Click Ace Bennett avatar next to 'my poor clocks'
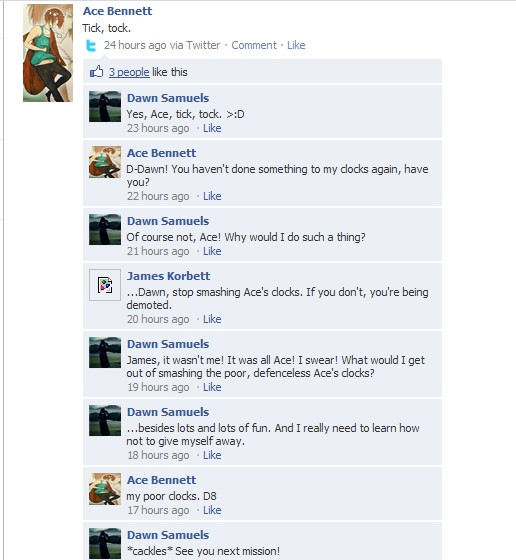Image resolution: width=516 pixels, height=560 pixels. (x=105, y=489)
